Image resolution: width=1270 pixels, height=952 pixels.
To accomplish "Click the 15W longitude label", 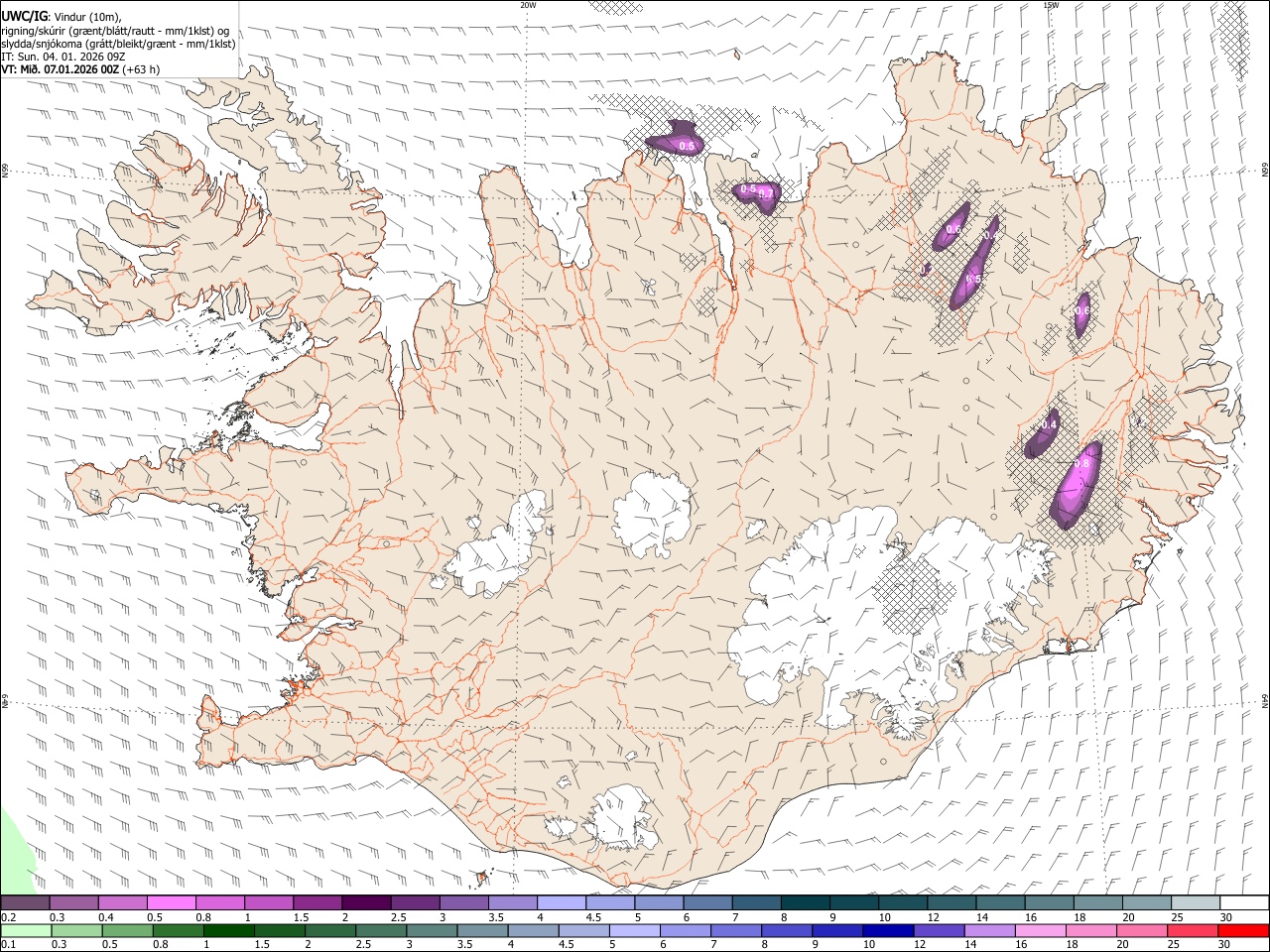I will pyautogui.click(x=1051, y=5).
